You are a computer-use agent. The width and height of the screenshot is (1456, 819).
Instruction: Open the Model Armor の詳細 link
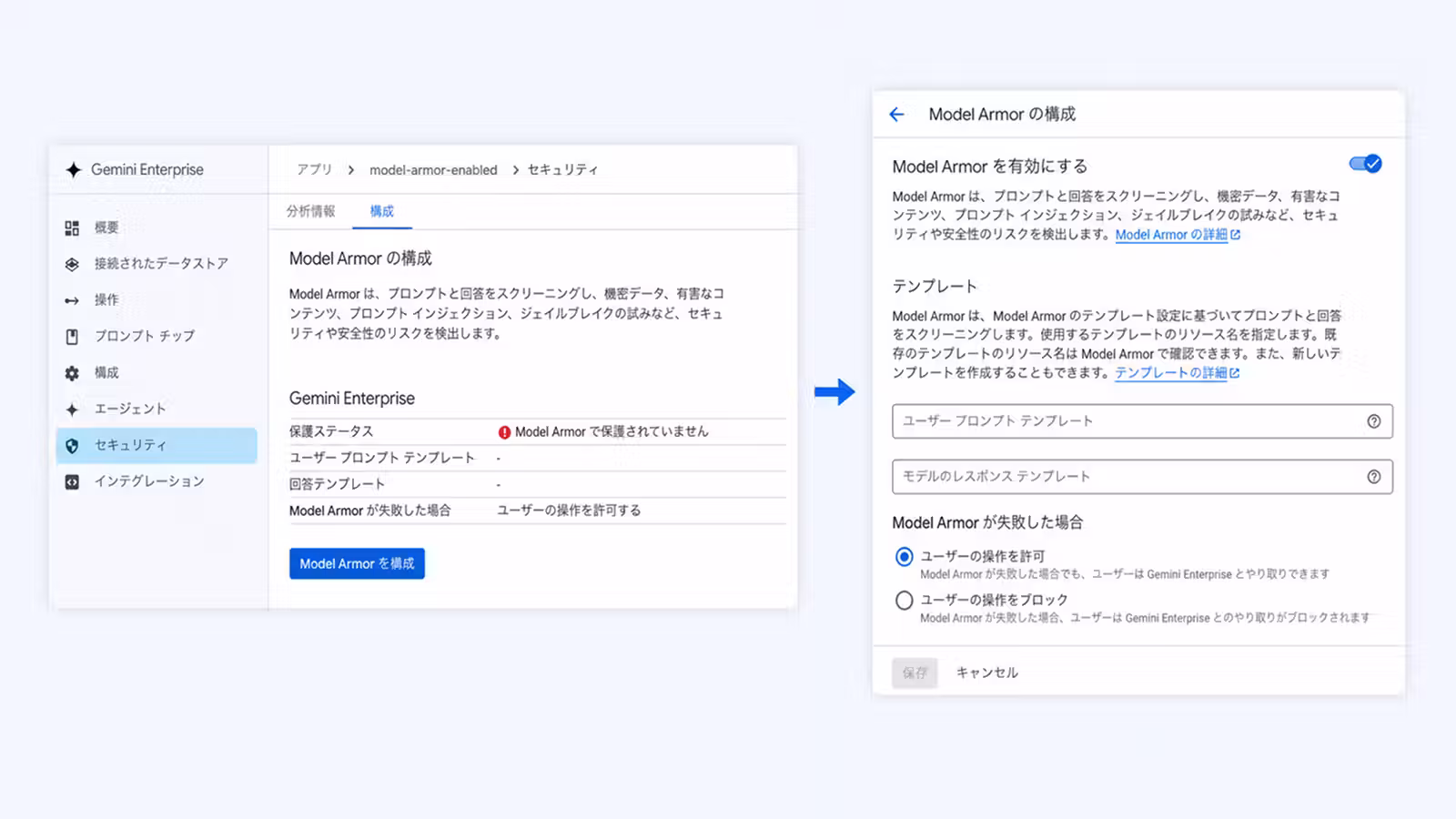(1178, 235)
